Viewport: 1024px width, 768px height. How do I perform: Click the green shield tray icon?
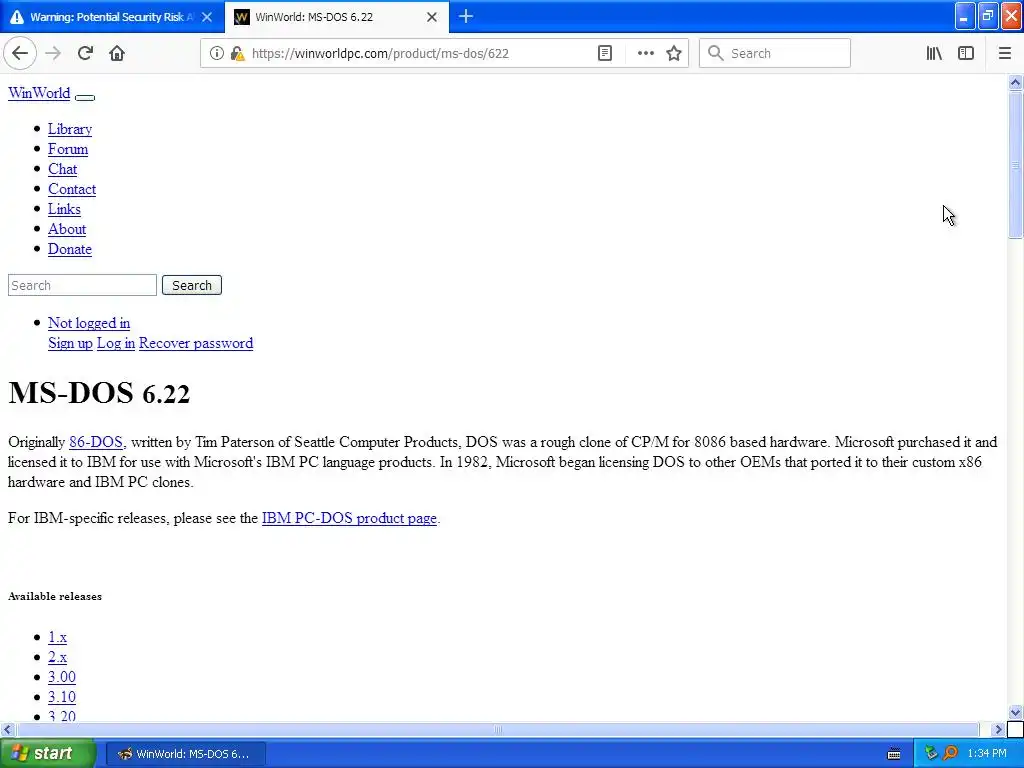tap(931, 754)
